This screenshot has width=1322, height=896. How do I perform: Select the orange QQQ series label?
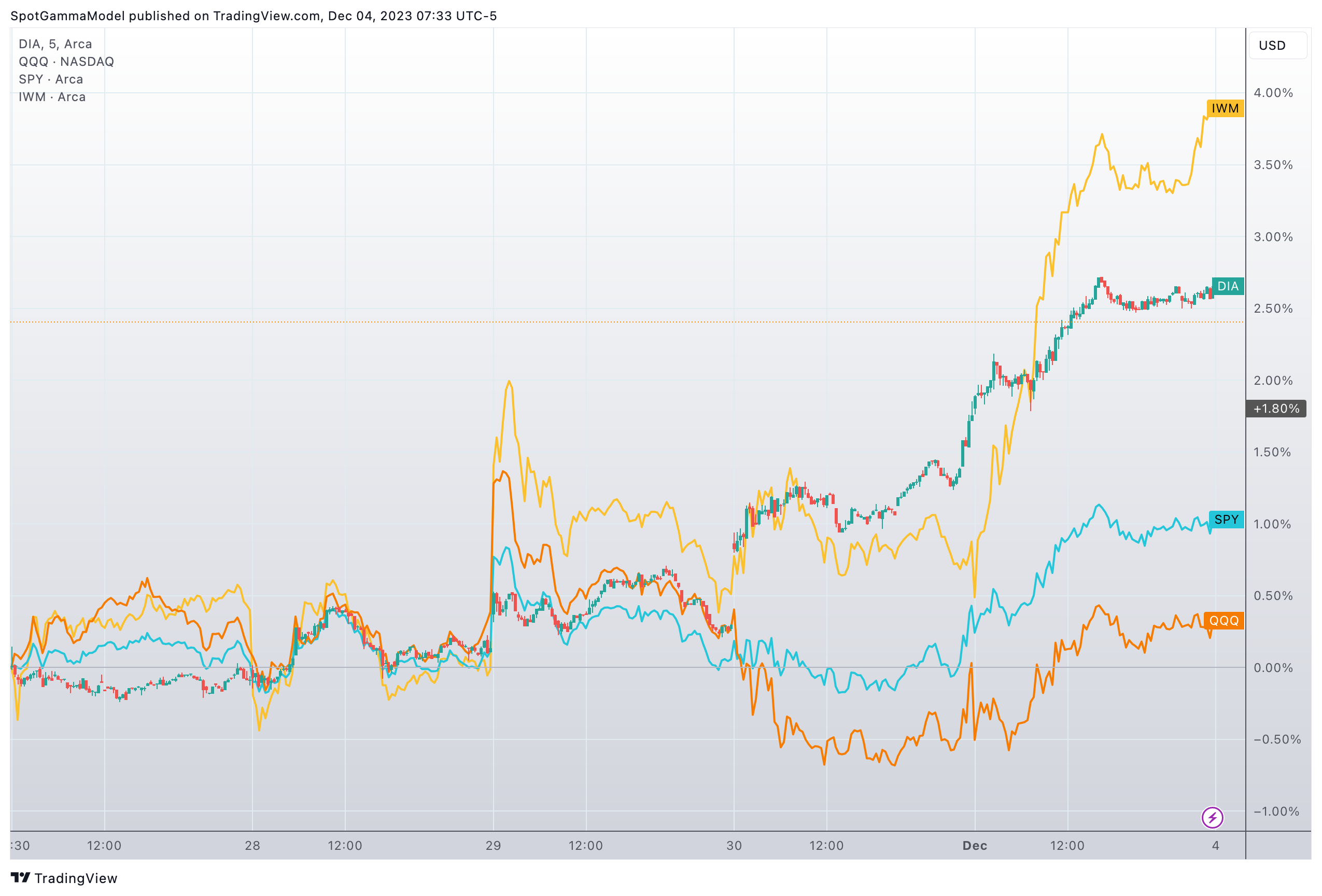(x=1223, y=620)
